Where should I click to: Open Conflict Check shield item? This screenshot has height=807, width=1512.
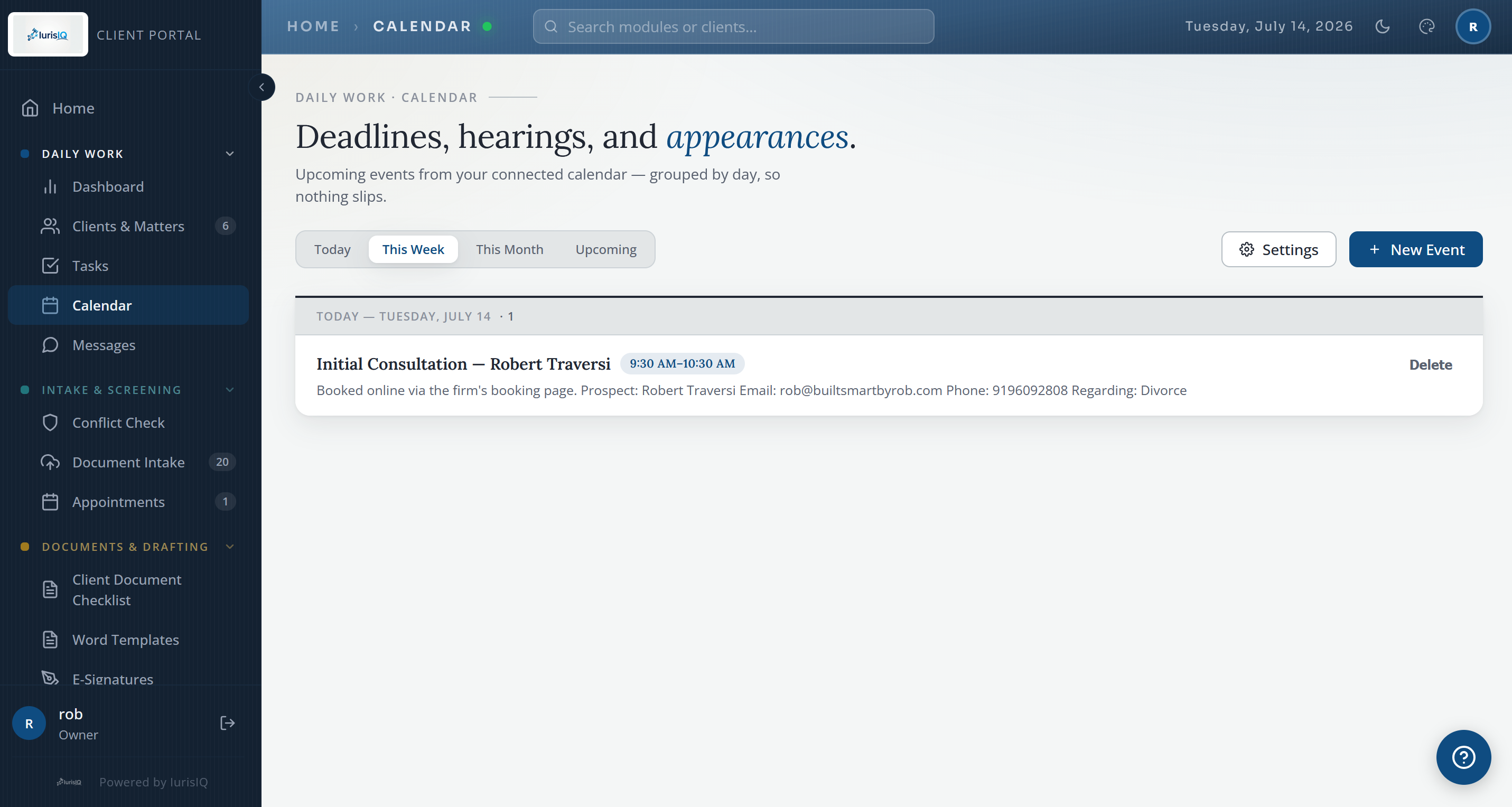tap(128, 423)
